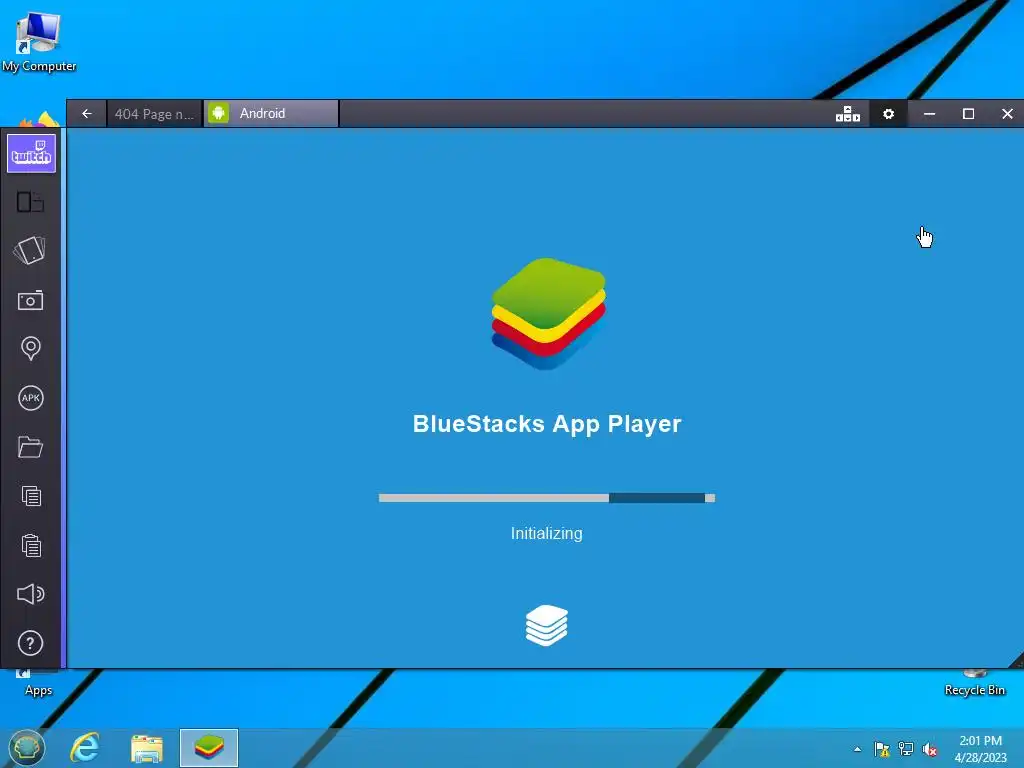The height and width of the screenshot is (768, 1024).
Task: Go back using the arrow in title bar
Action: click(87, 114)
